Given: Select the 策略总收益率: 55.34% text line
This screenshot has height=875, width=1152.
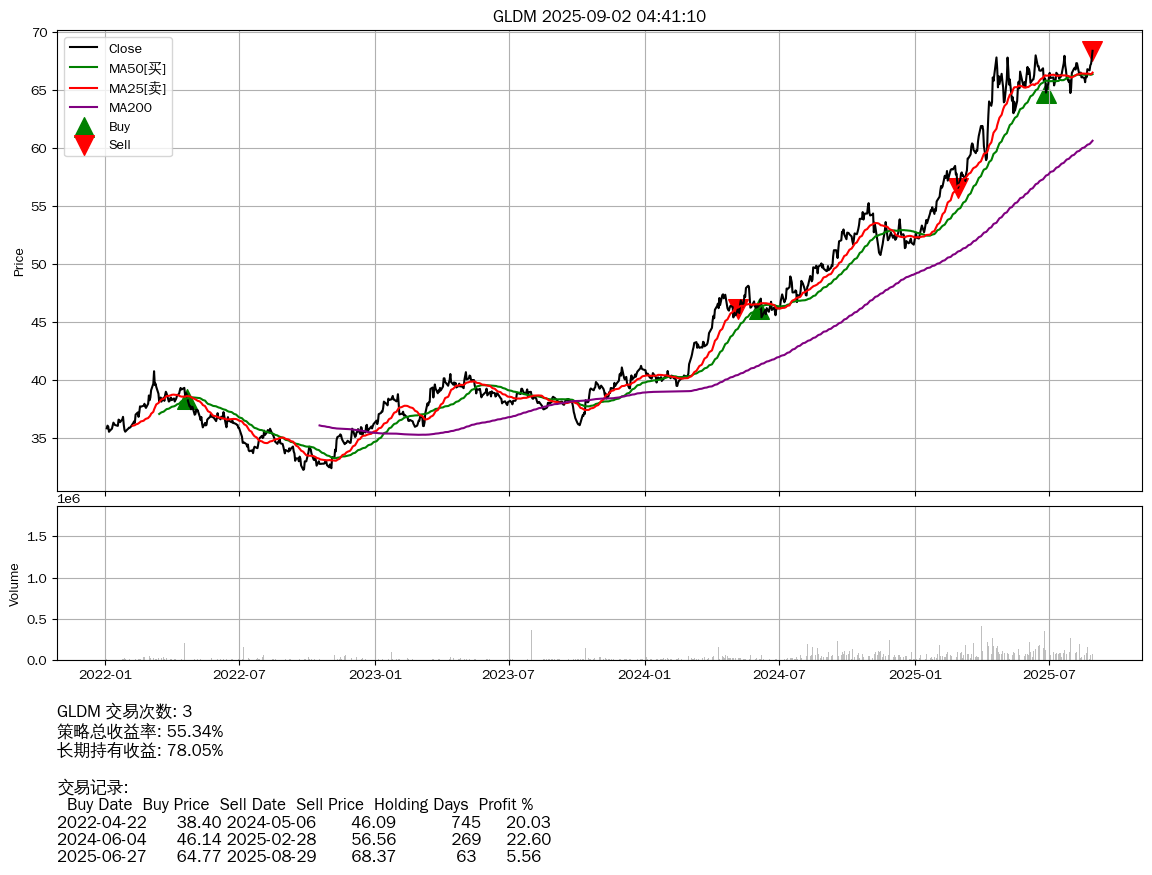Looking at the screenshot, I should click(140, 731).
